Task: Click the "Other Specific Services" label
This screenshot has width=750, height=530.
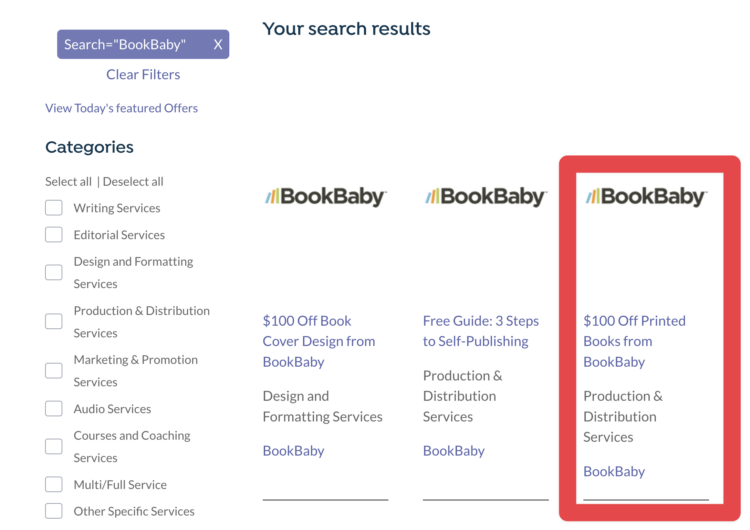Action: point(134,511)
